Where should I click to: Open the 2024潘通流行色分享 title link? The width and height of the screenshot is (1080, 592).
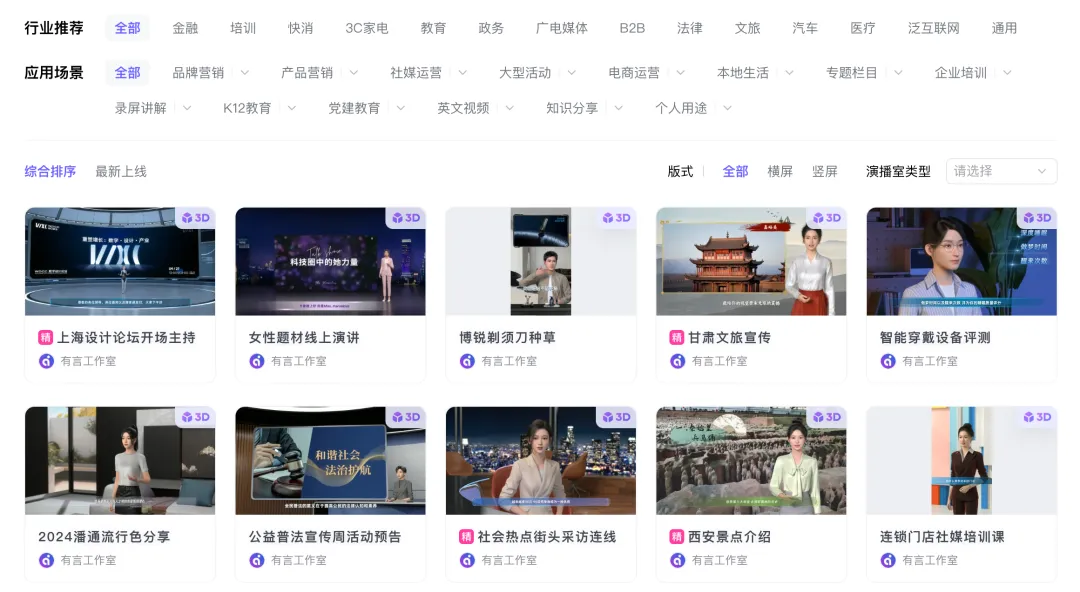pyautogui.click(x=104, y=537)
